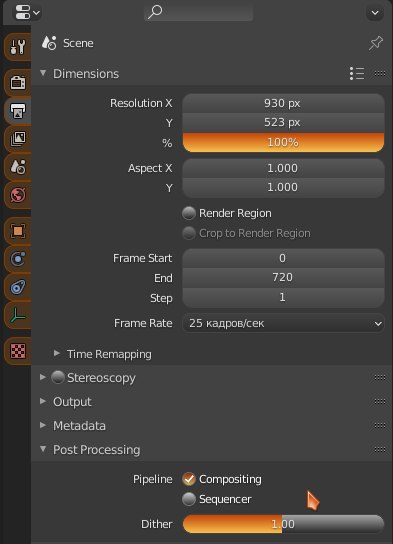Open the Frame Rate dropdown
The height and width of the screenshot is (544, 393).
click(x=283, y=323)
